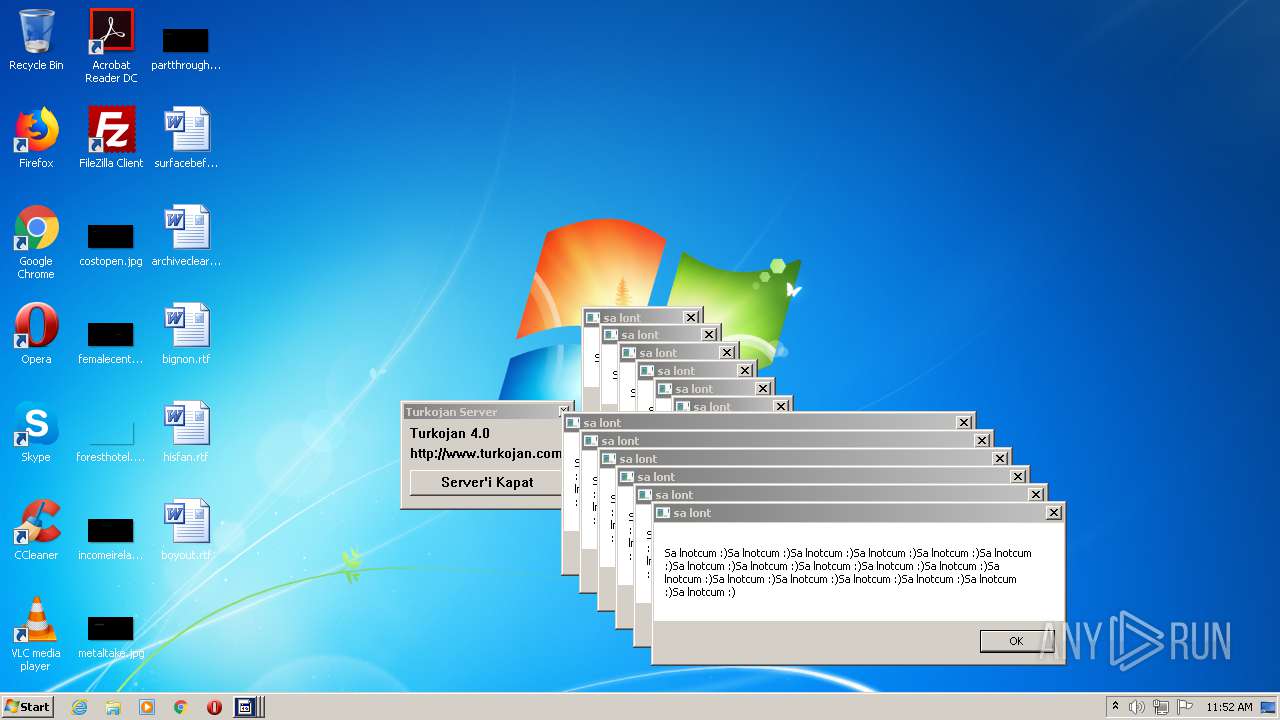The height and width of the screenshot is (720, 1280).
Task: Open the Start menu
Action: [28, 707]
